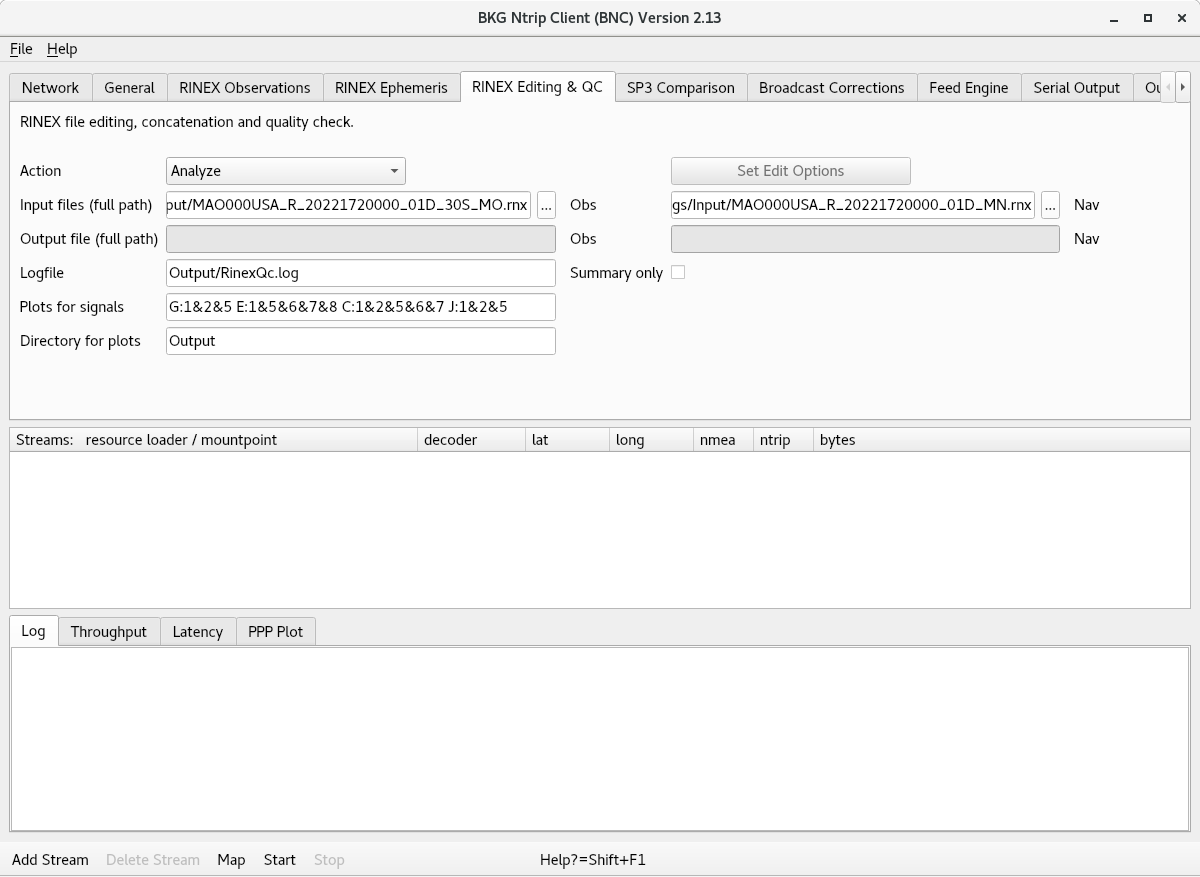Switch to the Network tab
The image size is (1200, 877).
coord(50,88)
